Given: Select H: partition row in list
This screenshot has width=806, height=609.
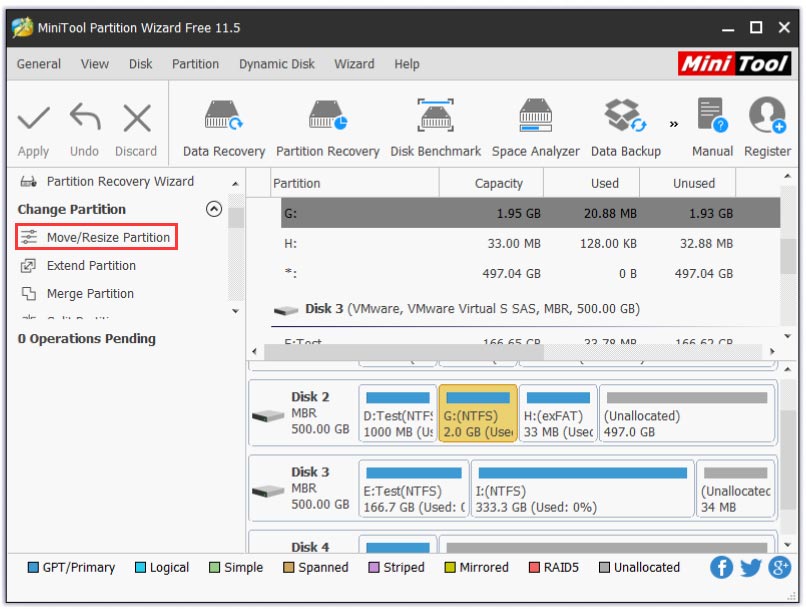Looking at the screenshot, I should pos(530,243).
